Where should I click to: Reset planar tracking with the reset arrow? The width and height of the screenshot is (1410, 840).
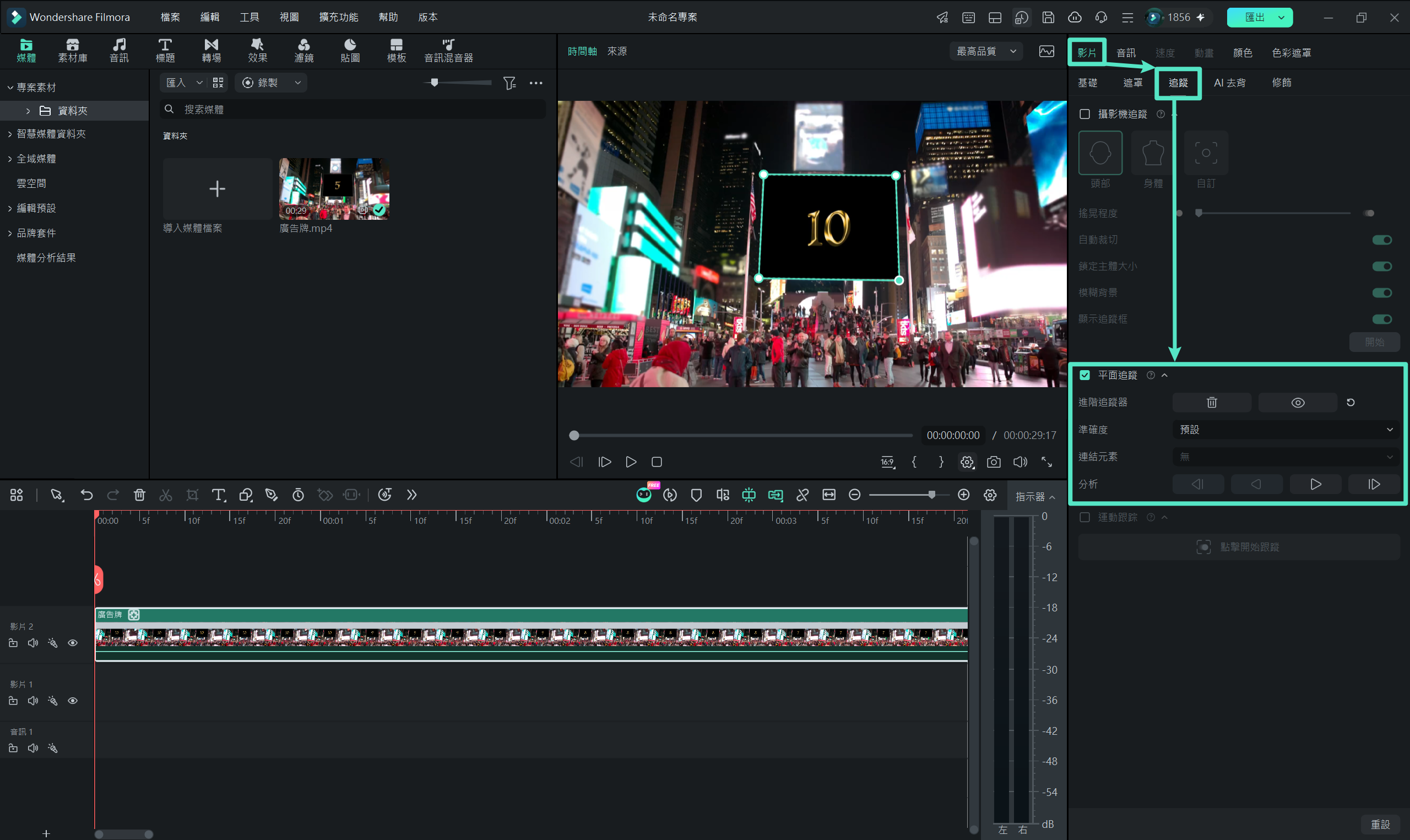(1351, 403)
